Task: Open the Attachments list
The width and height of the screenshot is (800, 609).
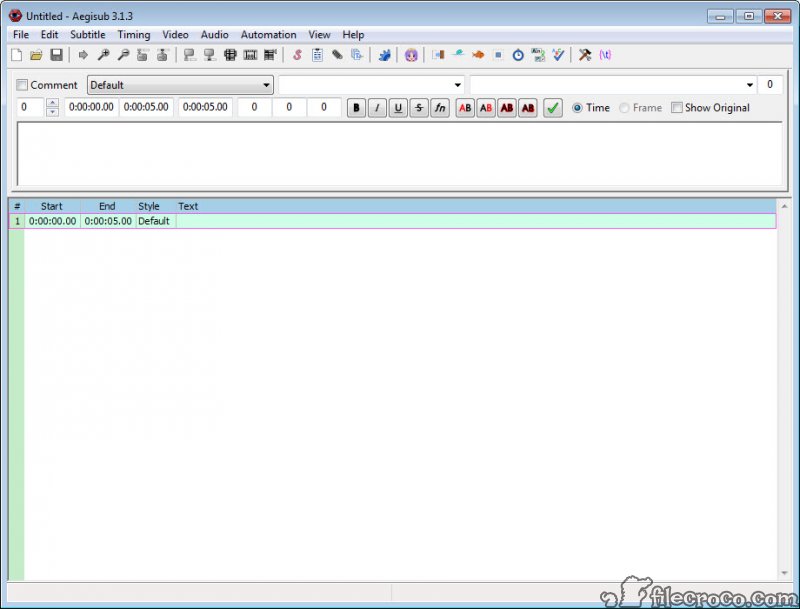Action: click(x=337, y=55)
